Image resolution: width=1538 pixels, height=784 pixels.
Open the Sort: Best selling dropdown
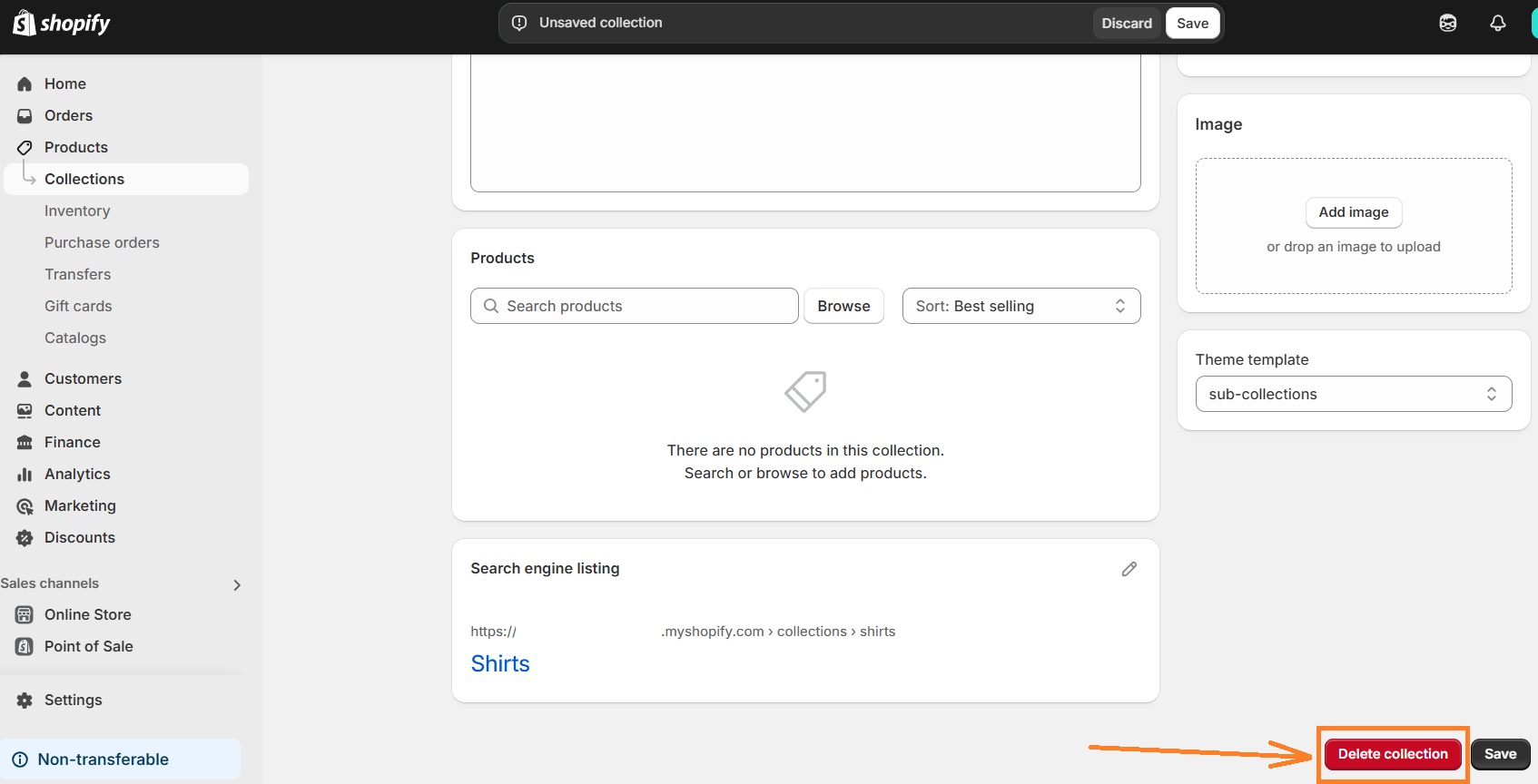point(1020,306)
